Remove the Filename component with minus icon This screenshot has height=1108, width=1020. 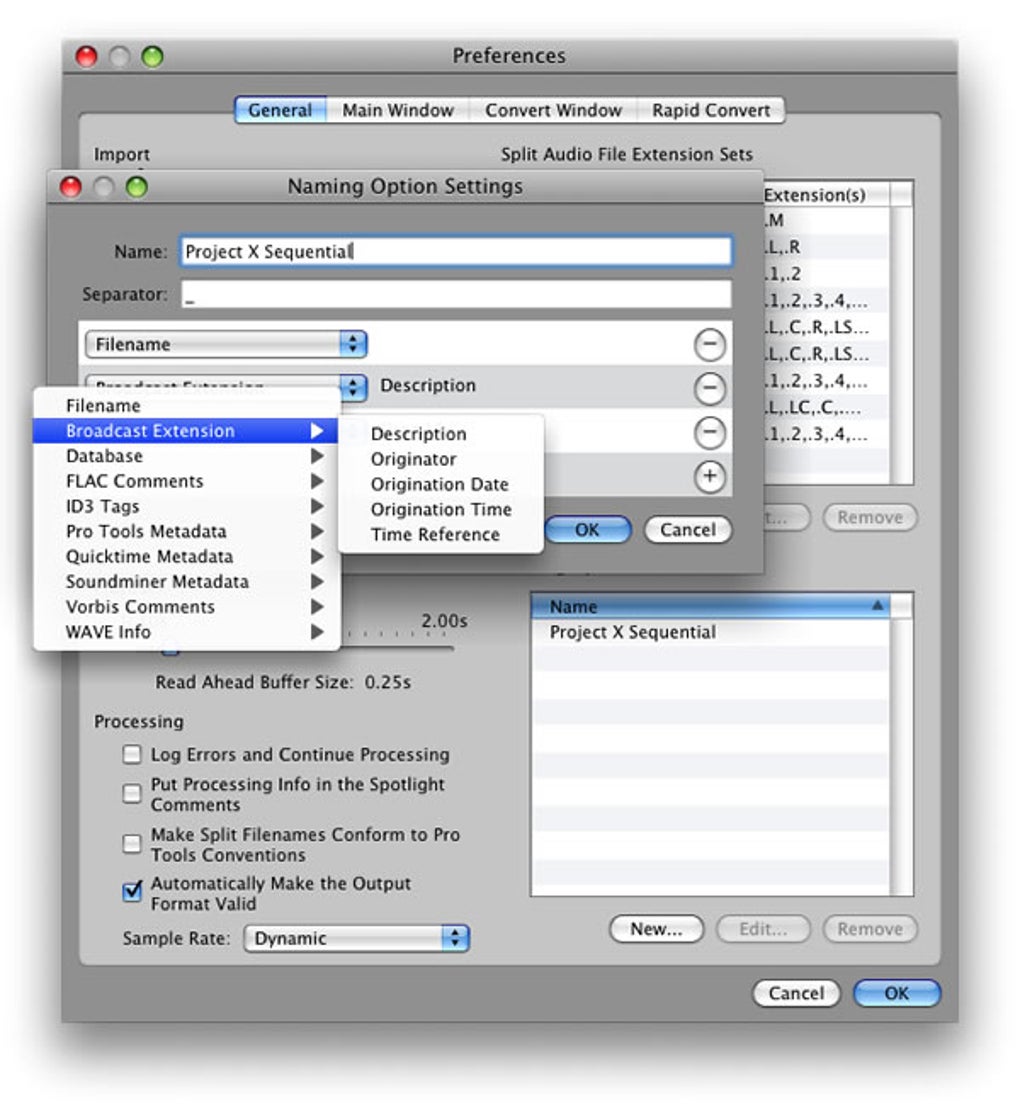[709, 343]
